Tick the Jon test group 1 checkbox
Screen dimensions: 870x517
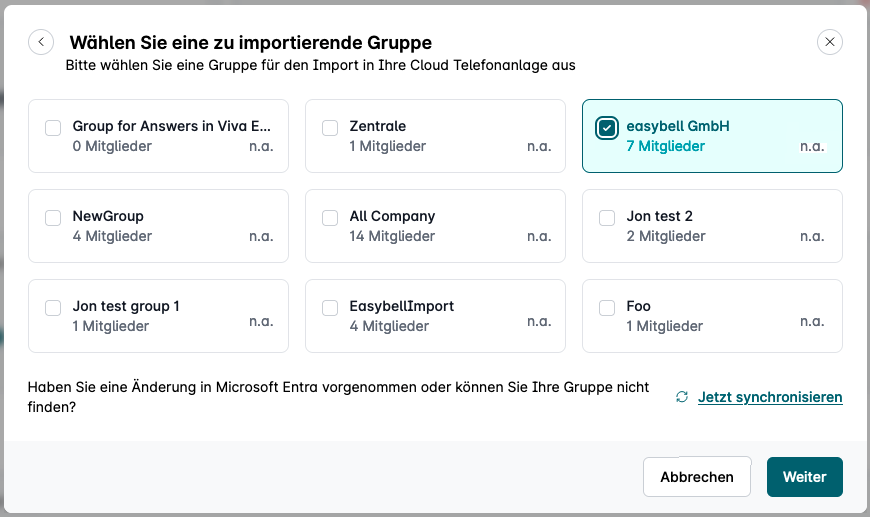(x=53, y=307)
